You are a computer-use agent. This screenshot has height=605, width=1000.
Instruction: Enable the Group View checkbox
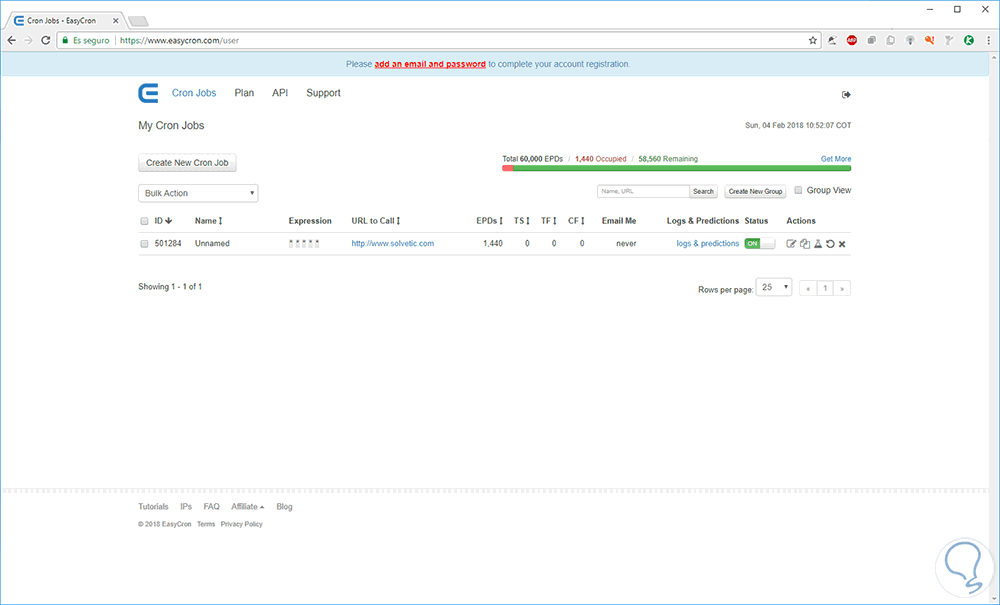[x=798, y=190]
